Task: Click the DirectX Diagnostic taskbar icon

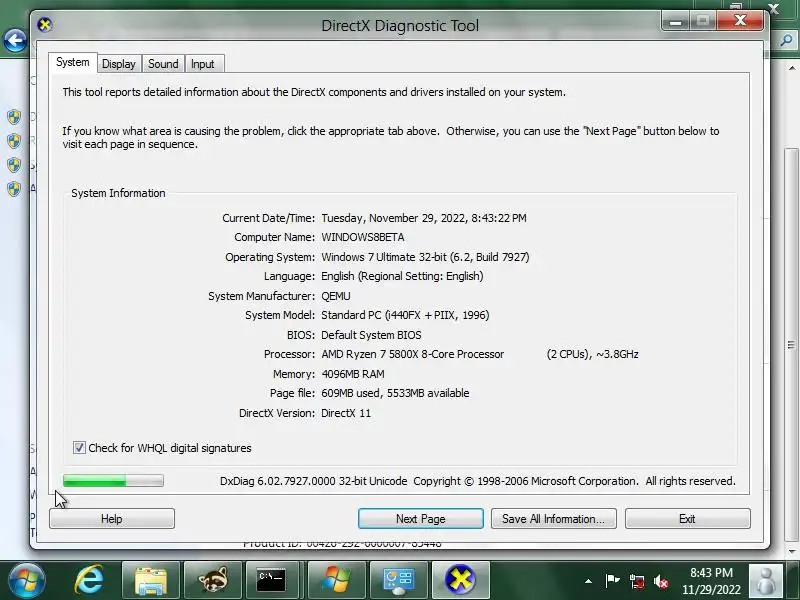Action: click(460, 581)
